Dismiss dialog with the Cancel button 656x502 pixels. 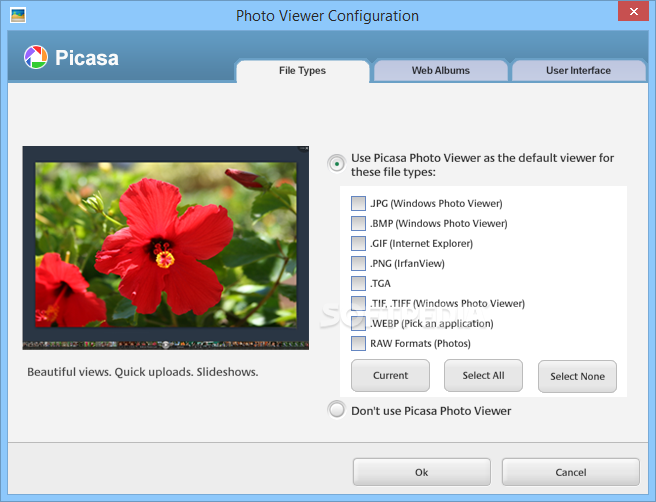coord(571,472)
